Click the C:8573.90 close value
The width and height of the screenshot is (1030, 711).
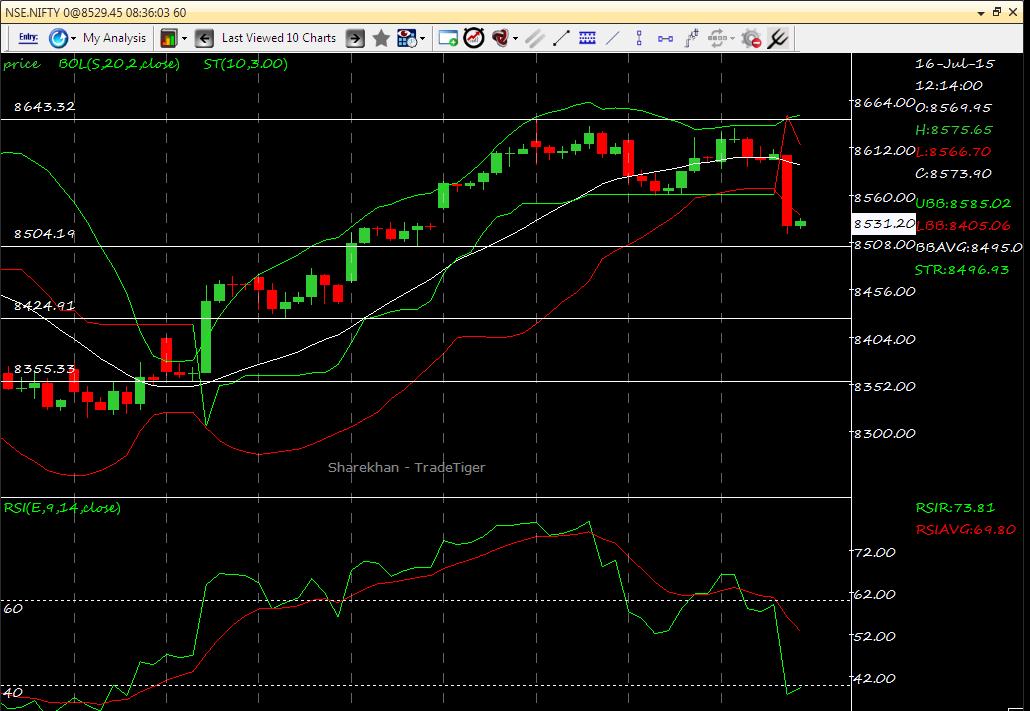click(x=954, y=173)
